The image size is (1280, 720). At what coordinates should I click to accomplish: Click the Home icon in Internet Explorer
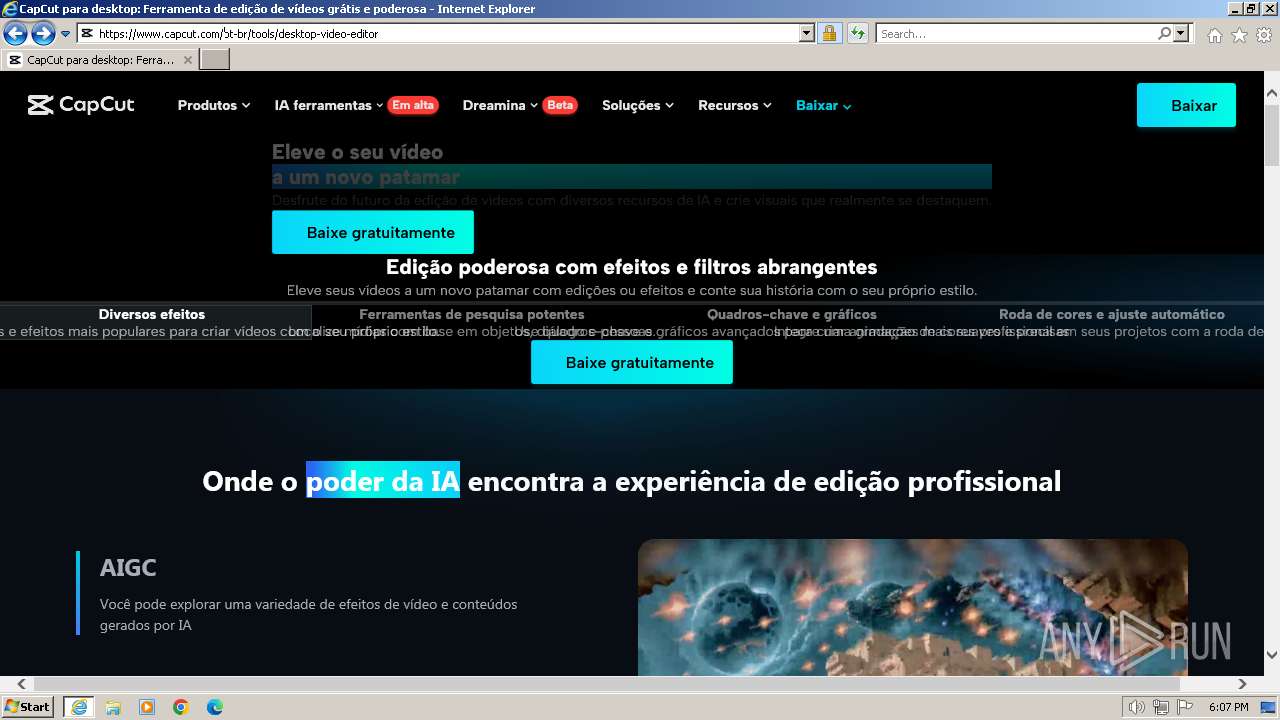pyautogui.click(x=1214, y=35)
